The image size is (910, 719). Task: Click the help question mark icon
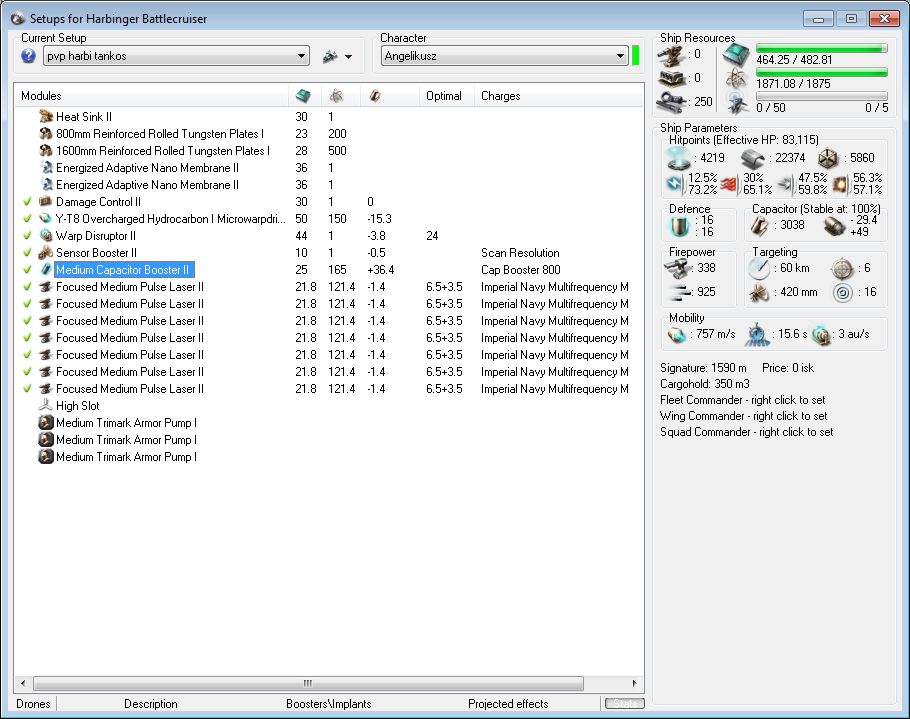tap(28, 56)
